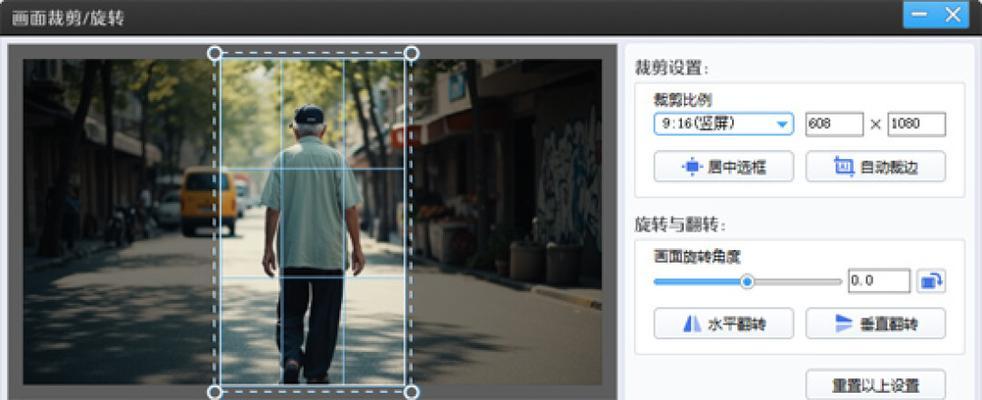The width and height of the screenshot is (982, 400).
Task: Click 重置以上设置 reset settings button
Action: (x=875, y=385)
